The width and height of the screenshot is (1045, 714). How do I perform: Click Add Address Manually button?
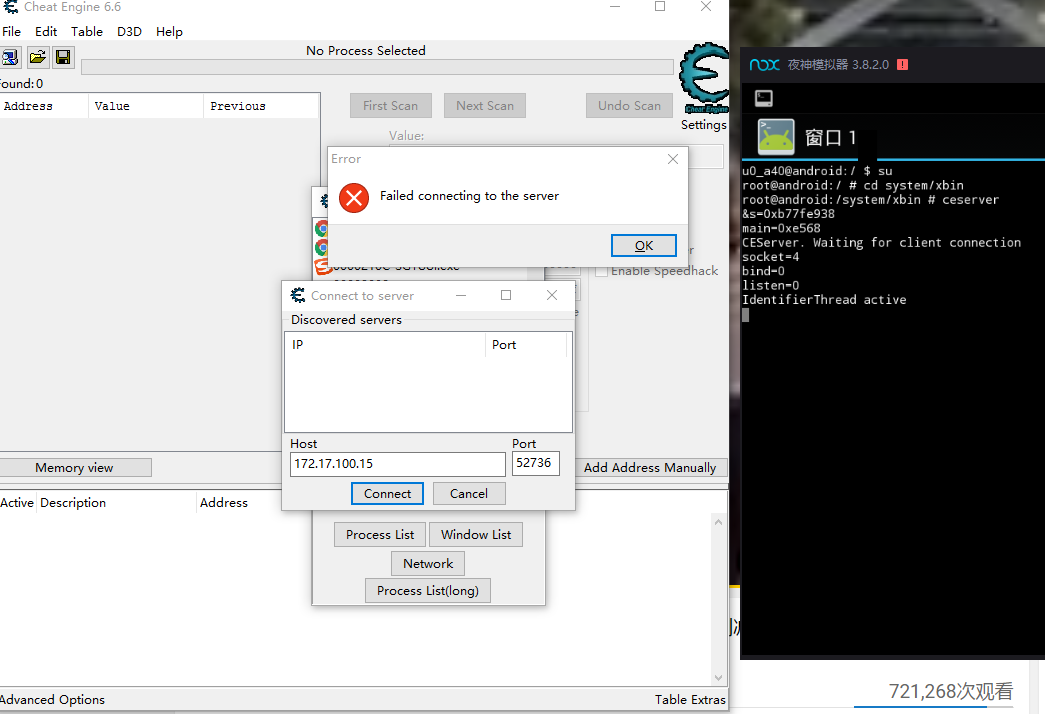(x=650, y=467)
